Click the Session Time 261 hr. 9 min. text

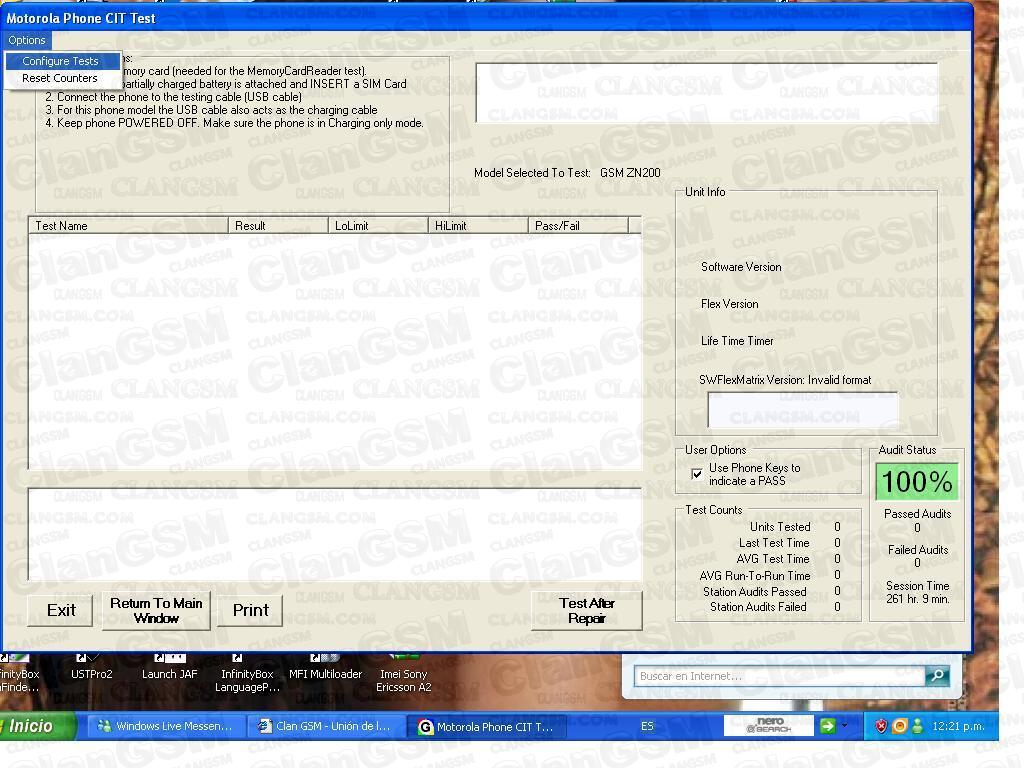tap(918, 592)
